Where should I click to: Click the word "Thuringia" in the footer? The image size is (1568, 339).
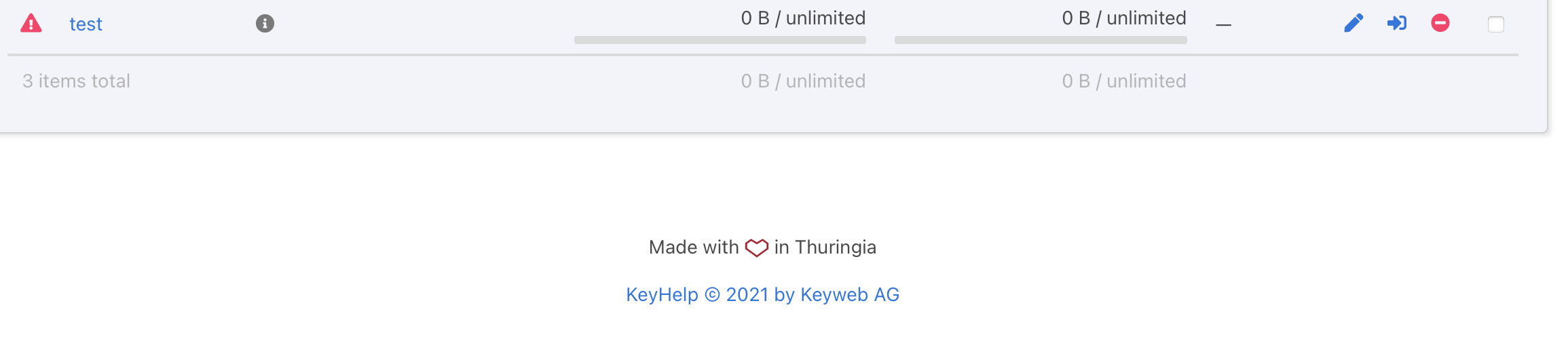[x=835, y=247]
